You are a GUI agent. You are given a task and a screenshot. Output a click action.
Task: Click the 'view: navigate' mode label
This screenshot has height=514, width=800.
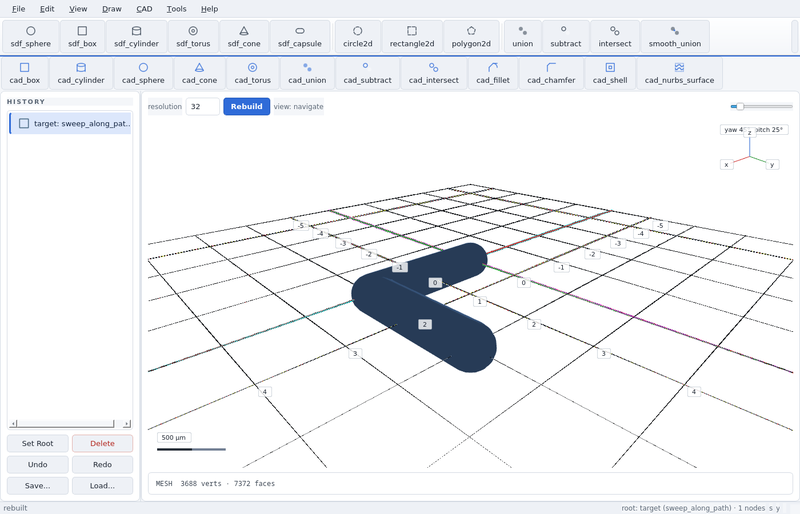[298, 106]
